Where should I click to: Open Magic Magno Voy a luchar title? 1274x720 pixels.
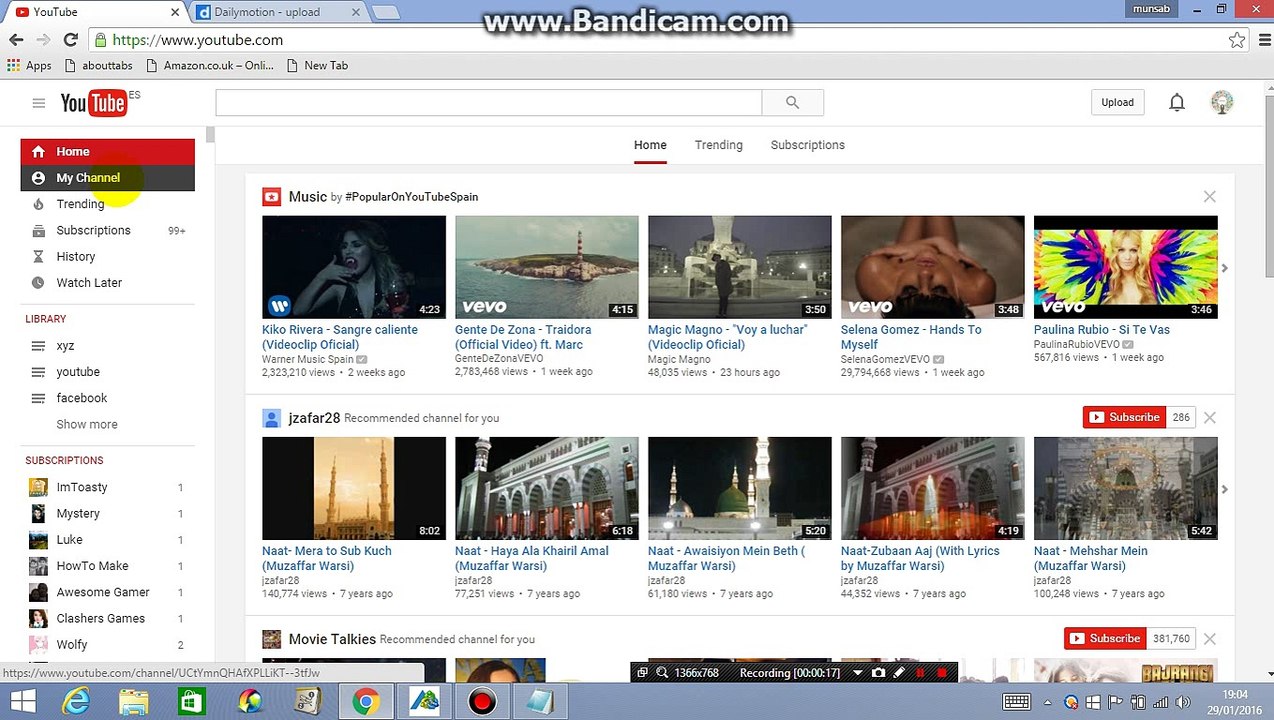tap(727, 337)
